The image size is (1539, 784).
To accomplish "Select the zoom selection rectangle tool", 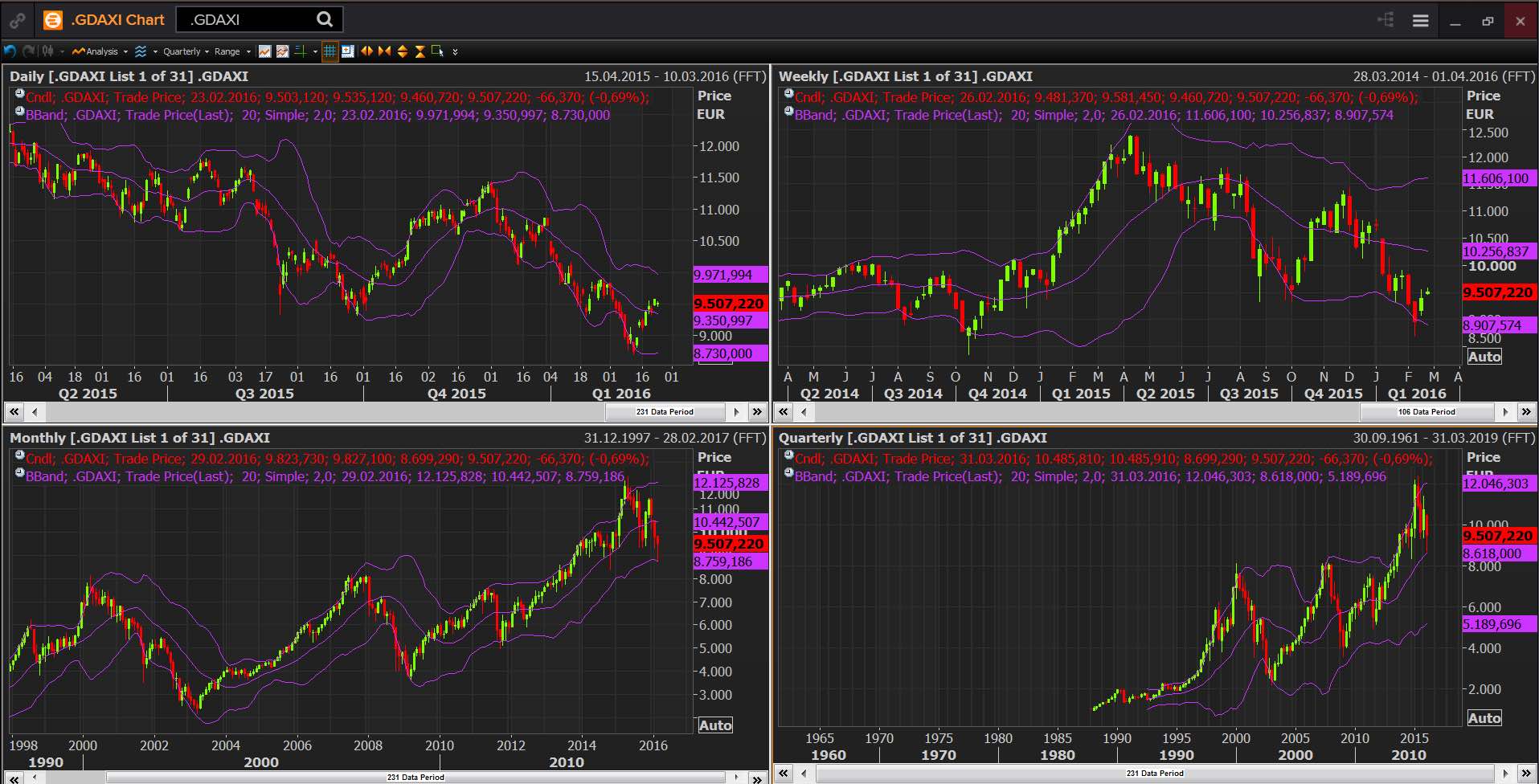I will click(x=437, y=51).
